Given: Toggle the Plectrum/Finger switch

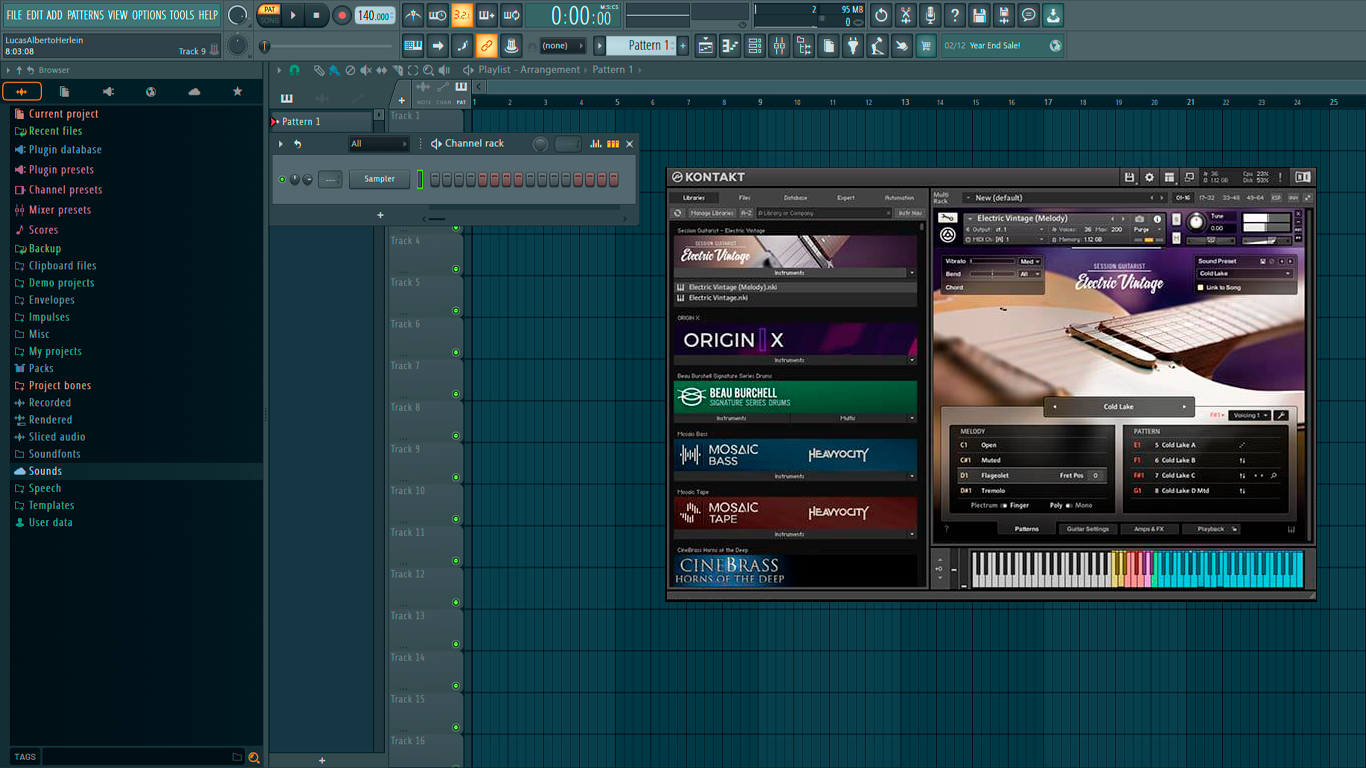Looking at the screenshot, I should click(1004, 506).
